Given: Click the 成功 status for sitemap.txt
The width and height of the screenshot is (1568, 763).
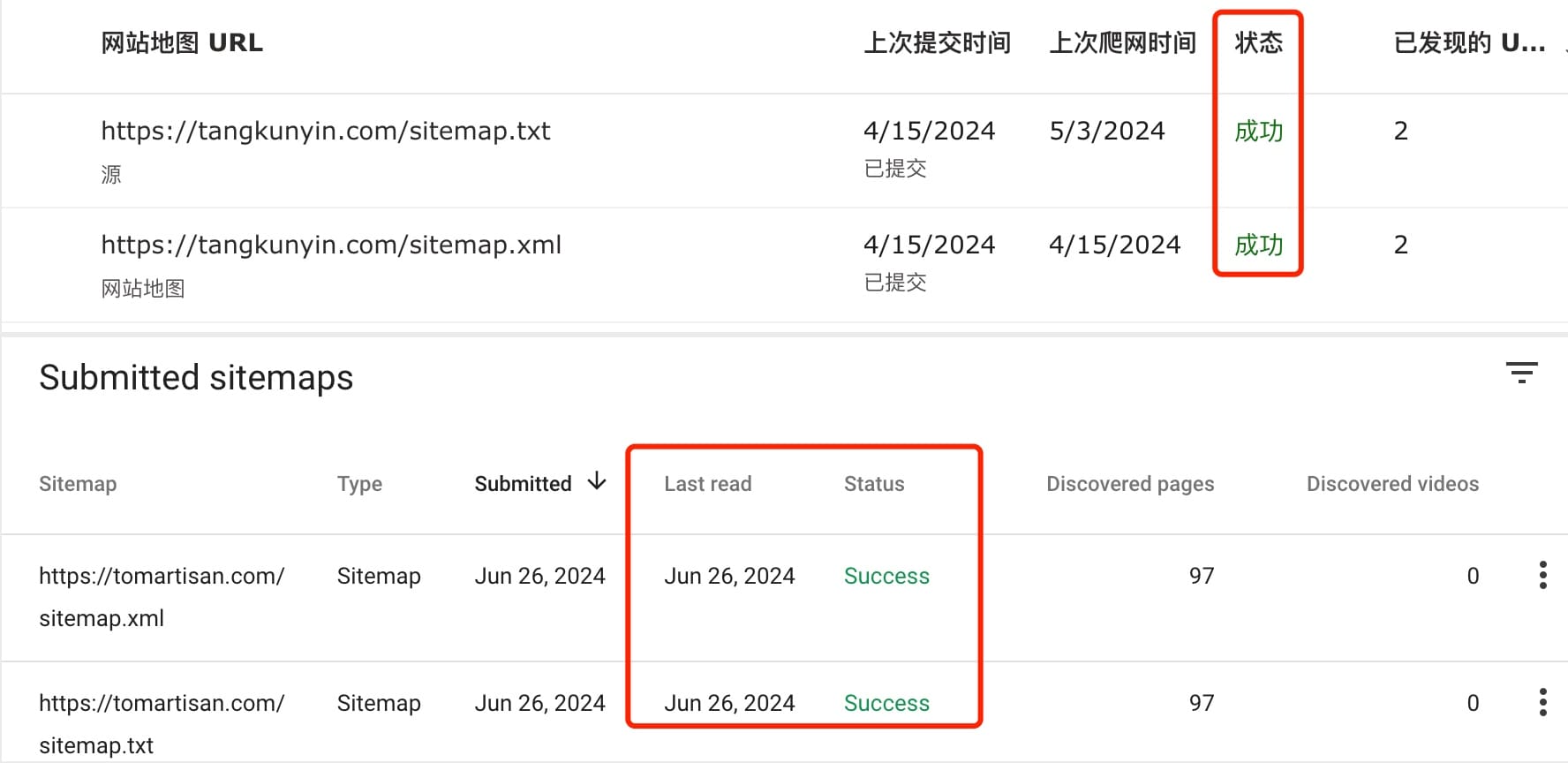Looking at the screenshot, I should [1258, 131].
